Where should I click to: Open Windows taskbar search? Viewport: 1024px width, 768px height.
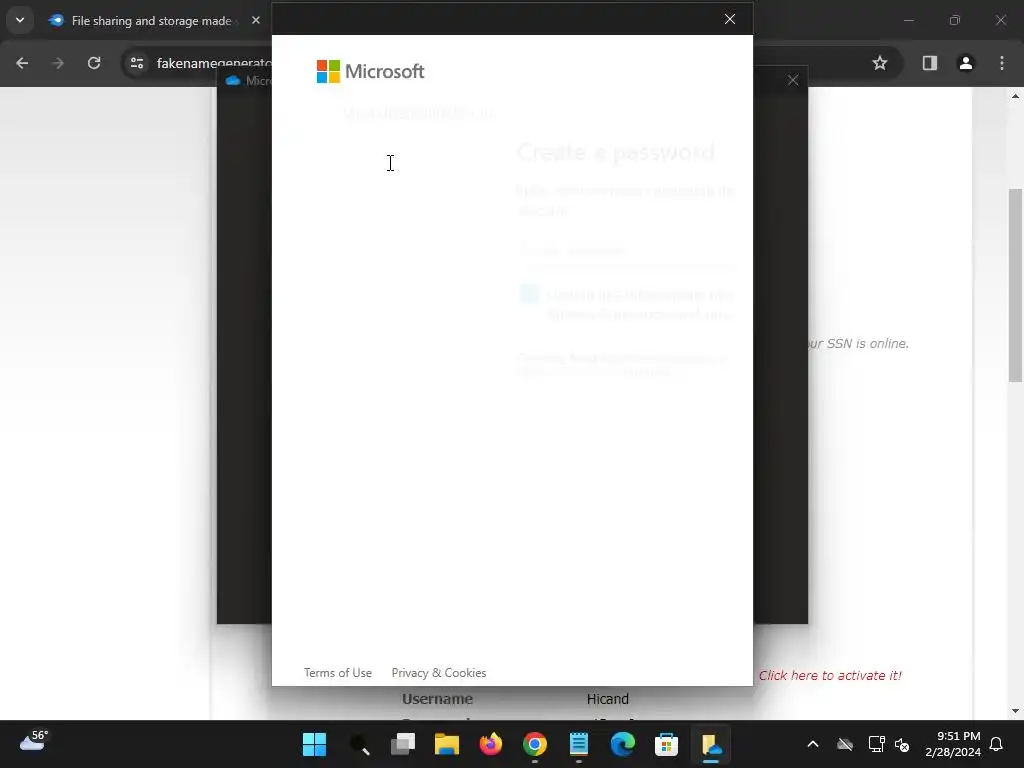click(x=359, y=744)
